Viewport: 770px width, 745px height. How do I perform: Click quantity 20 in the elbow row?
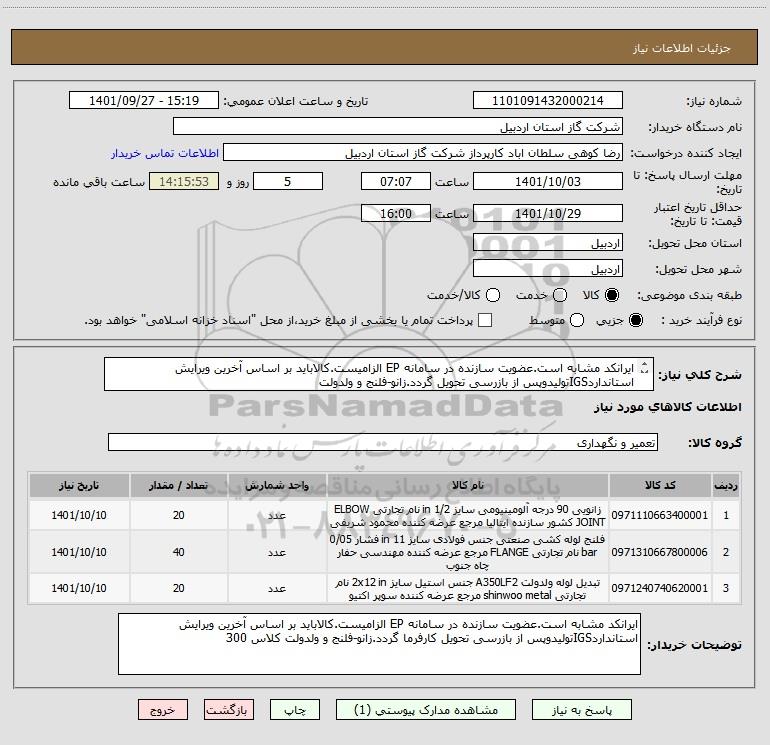[x=178, y=515]
